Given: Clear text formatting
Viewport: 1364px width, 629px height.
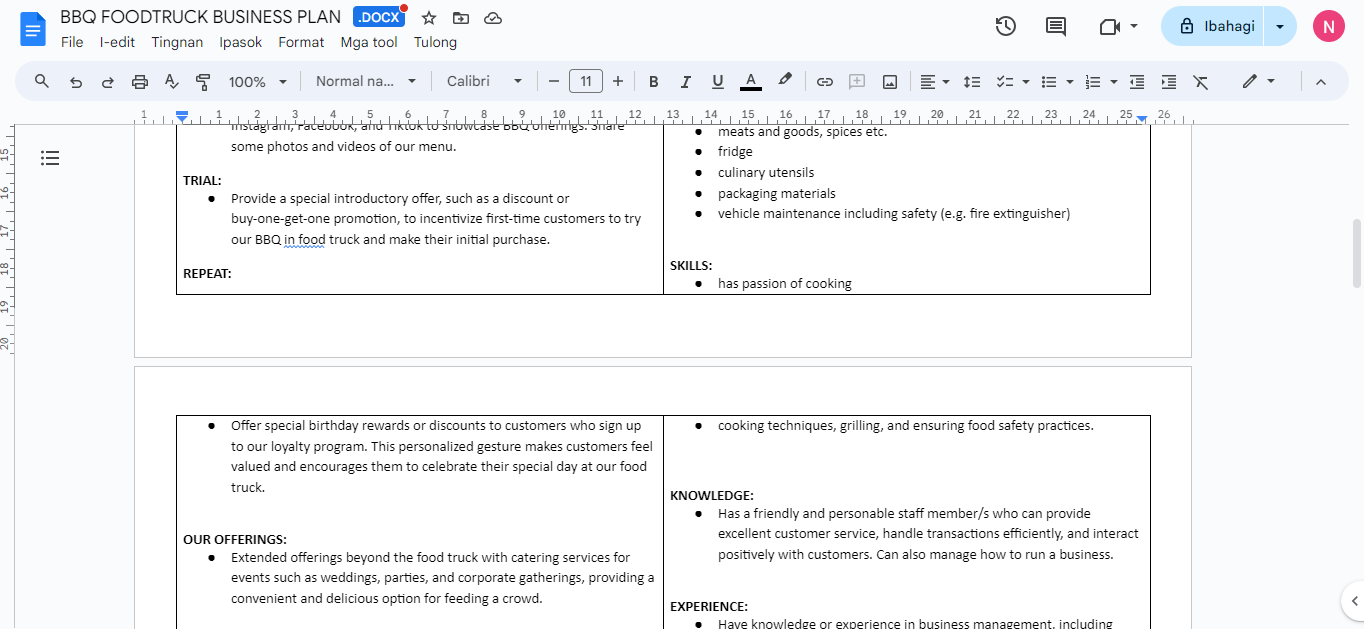Looking at the screenshot, I should coord(1201,82).
